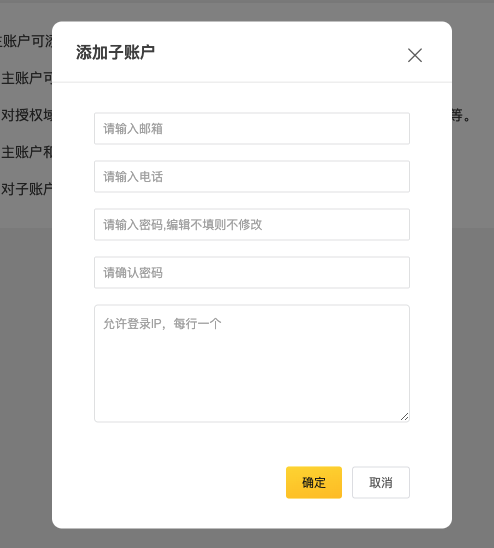Click the 请确认密码 confirm password field
This screenshot has height=548, width=494.
tap(252, 273)
